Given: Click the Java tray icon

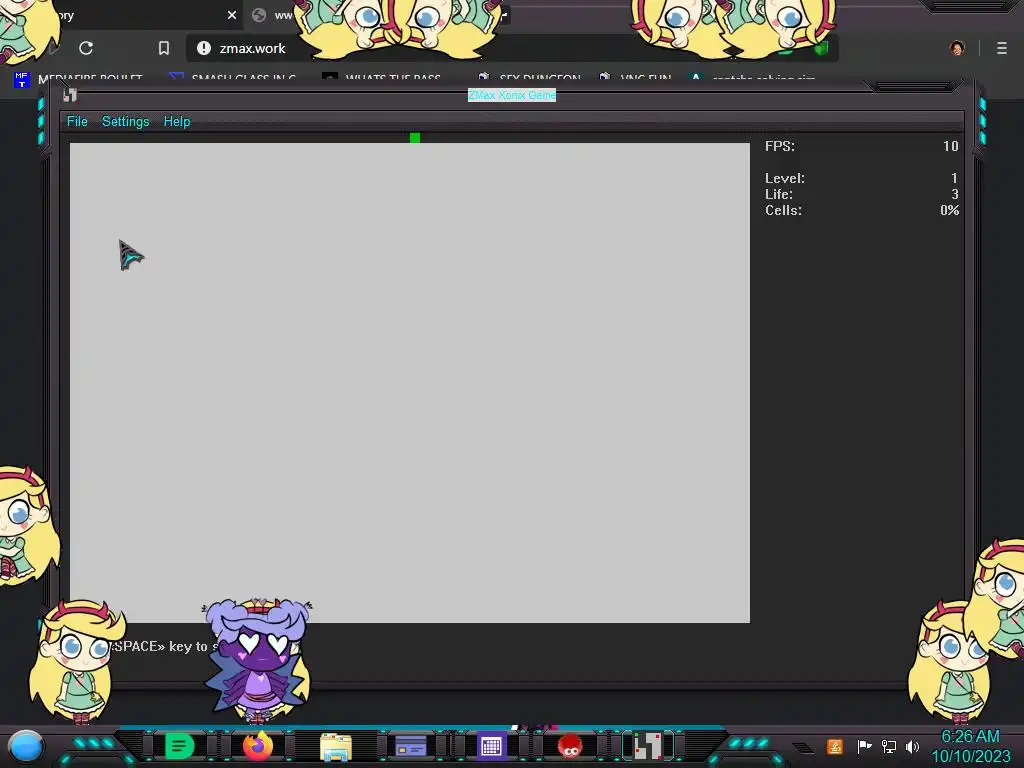Looking at the screenshot, I should tap(835, 746).
